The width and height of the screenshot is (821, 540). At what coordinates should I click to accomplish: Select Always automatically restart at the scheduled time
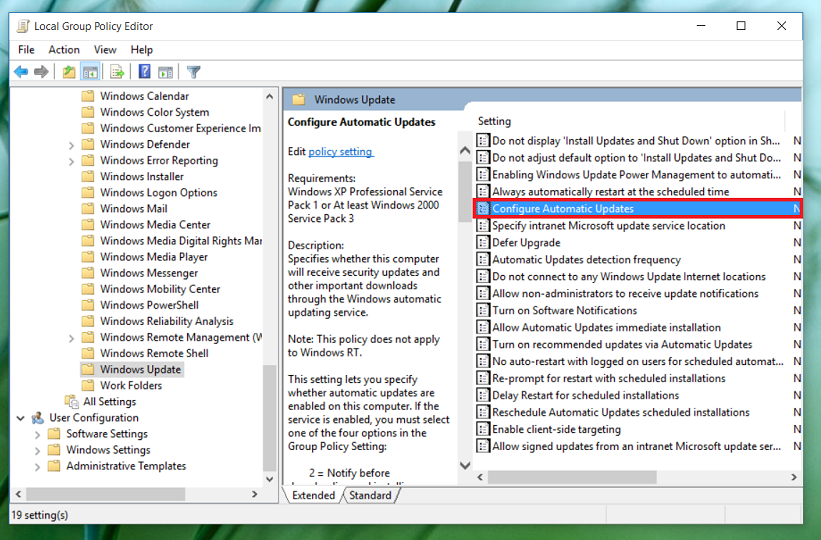tap(610, 191)
